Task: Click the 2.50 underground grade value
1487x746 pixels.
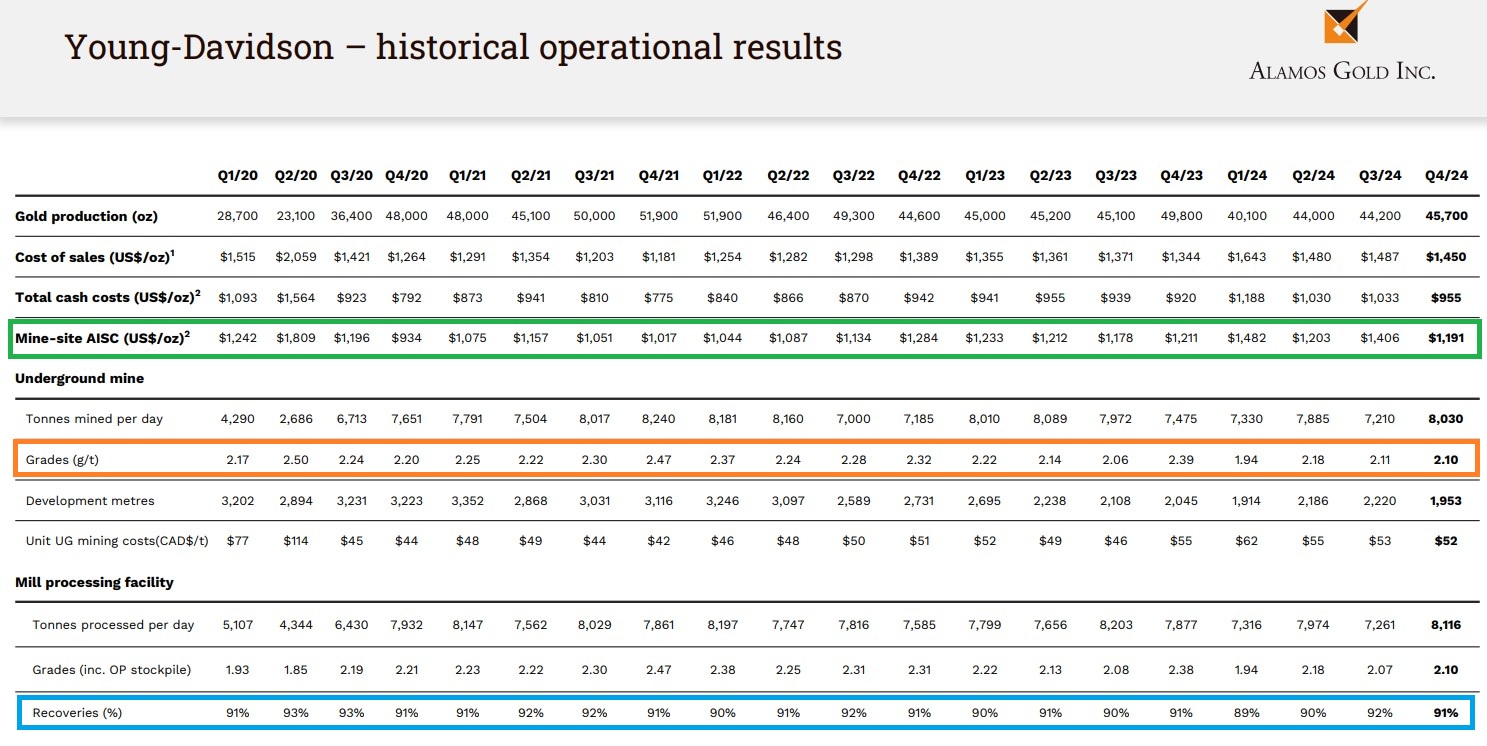Action: [297, 460]
